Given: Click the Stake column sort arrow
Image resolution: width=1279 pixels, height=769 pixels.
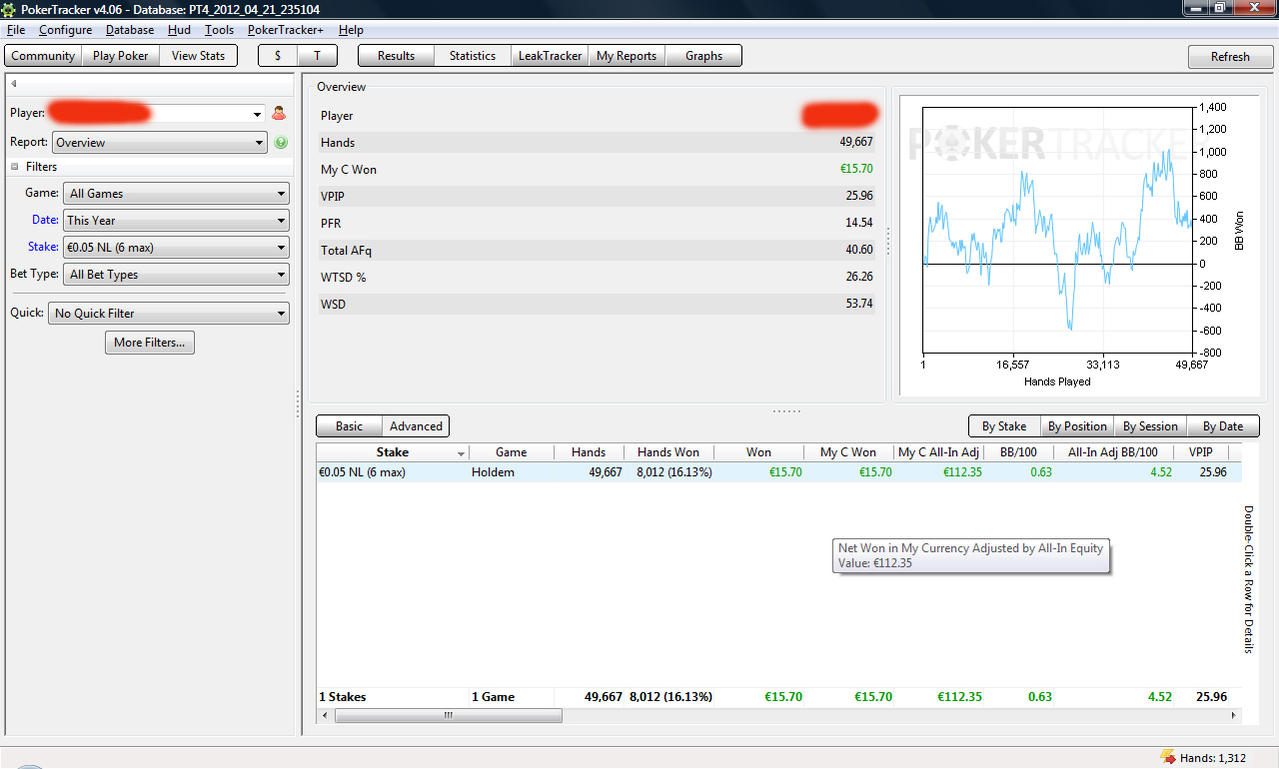Looking at the screenshot, I should pos(461,454).
